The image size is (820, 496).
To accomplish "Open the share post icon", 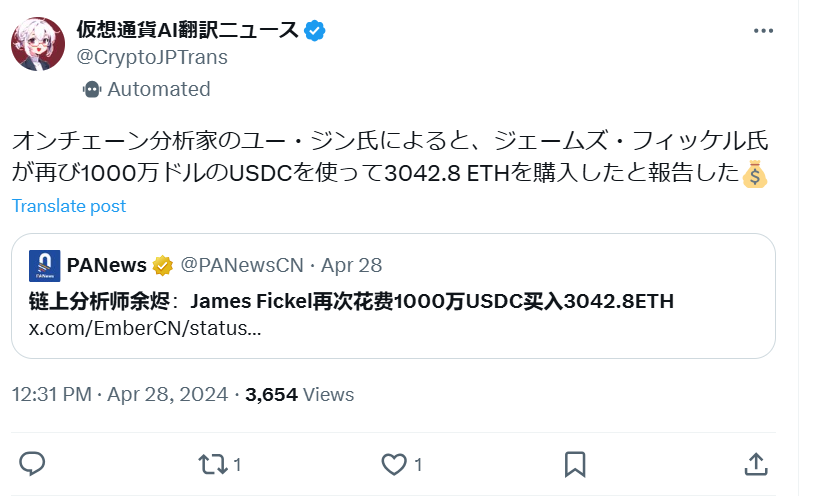I will (x=756, y=463).
